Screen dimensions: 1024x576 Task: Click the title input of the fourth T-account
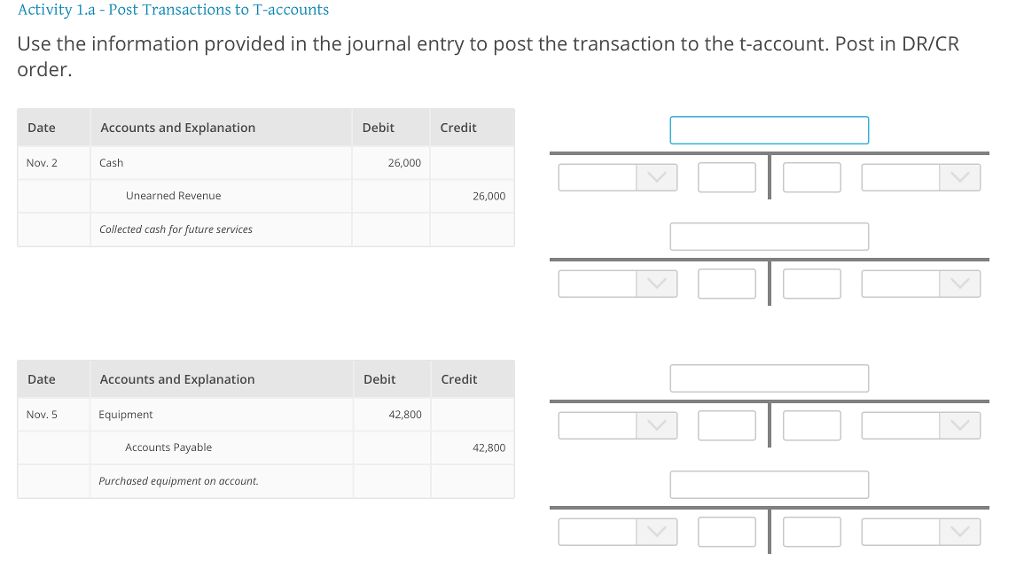(x=768, y=484)
